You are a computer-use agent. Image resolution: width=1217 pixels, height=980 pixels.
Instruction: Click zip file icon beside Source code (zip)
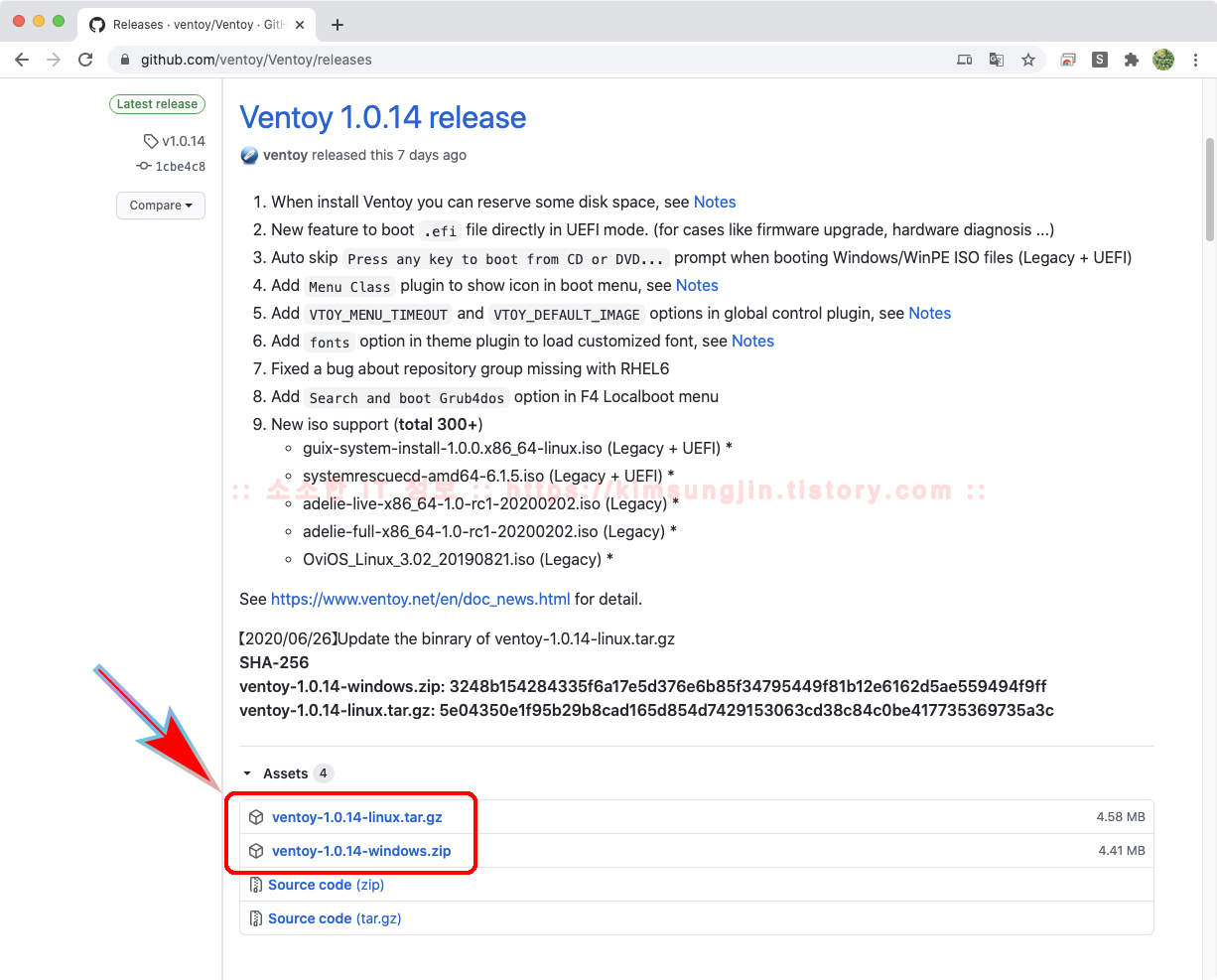[x=256, y=885]
